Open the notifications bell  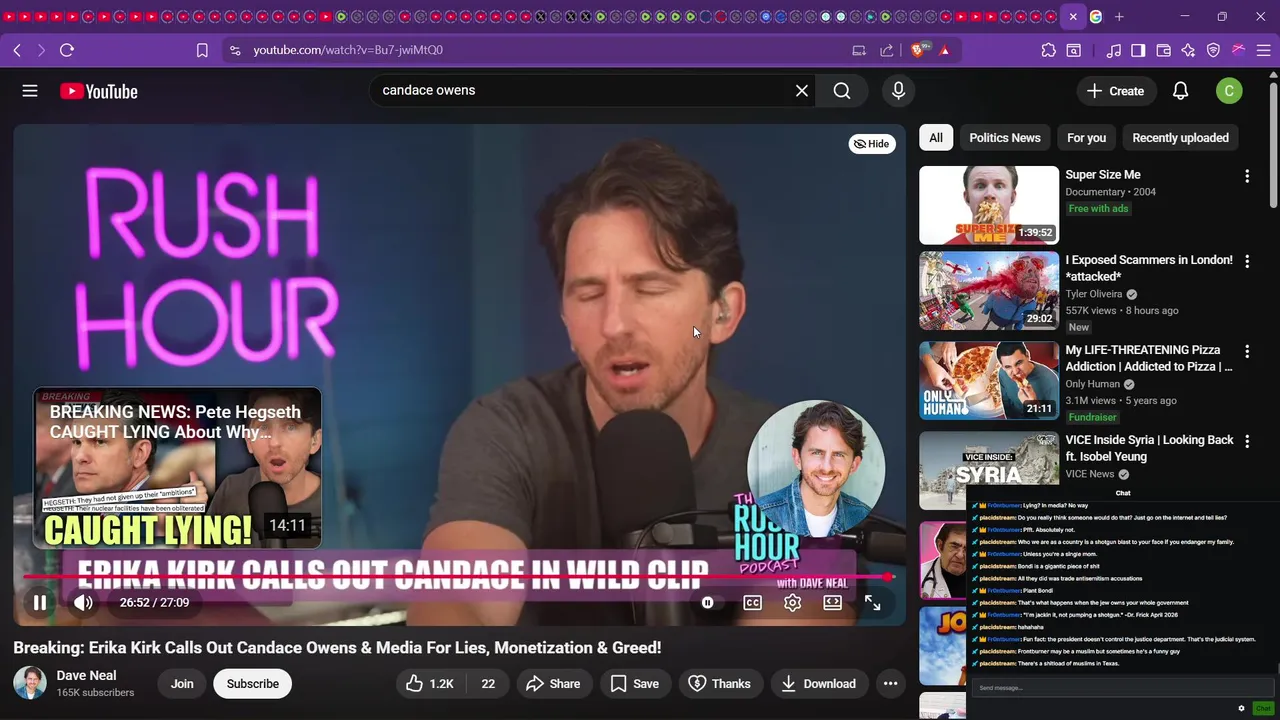[1180, 91]
